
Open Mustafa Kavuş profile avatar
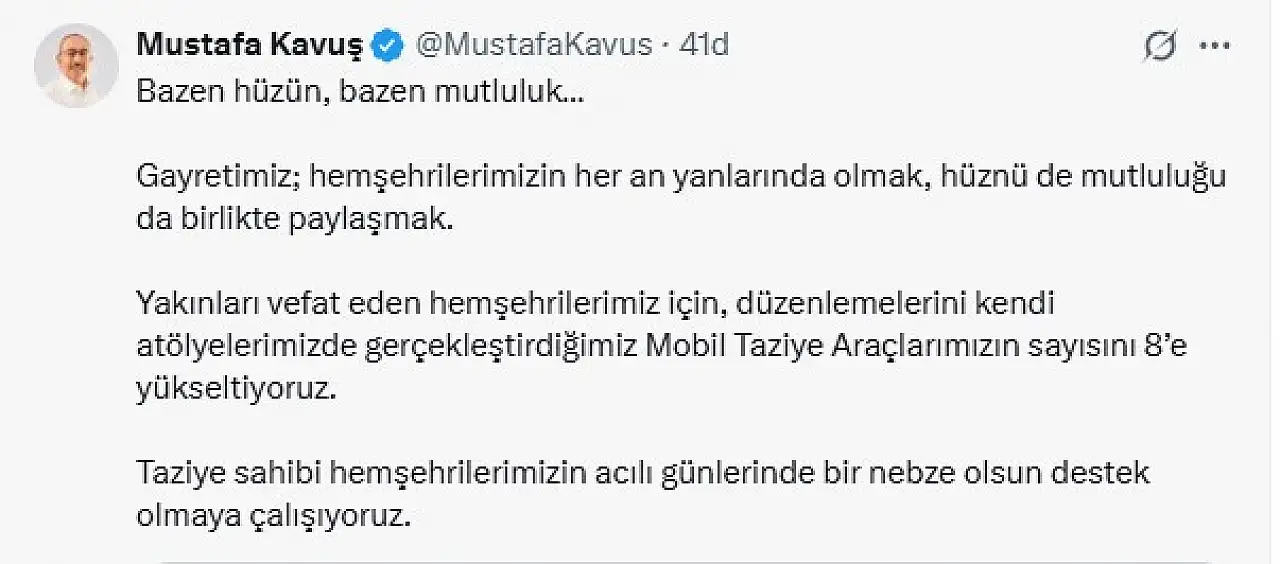point(76,66)
